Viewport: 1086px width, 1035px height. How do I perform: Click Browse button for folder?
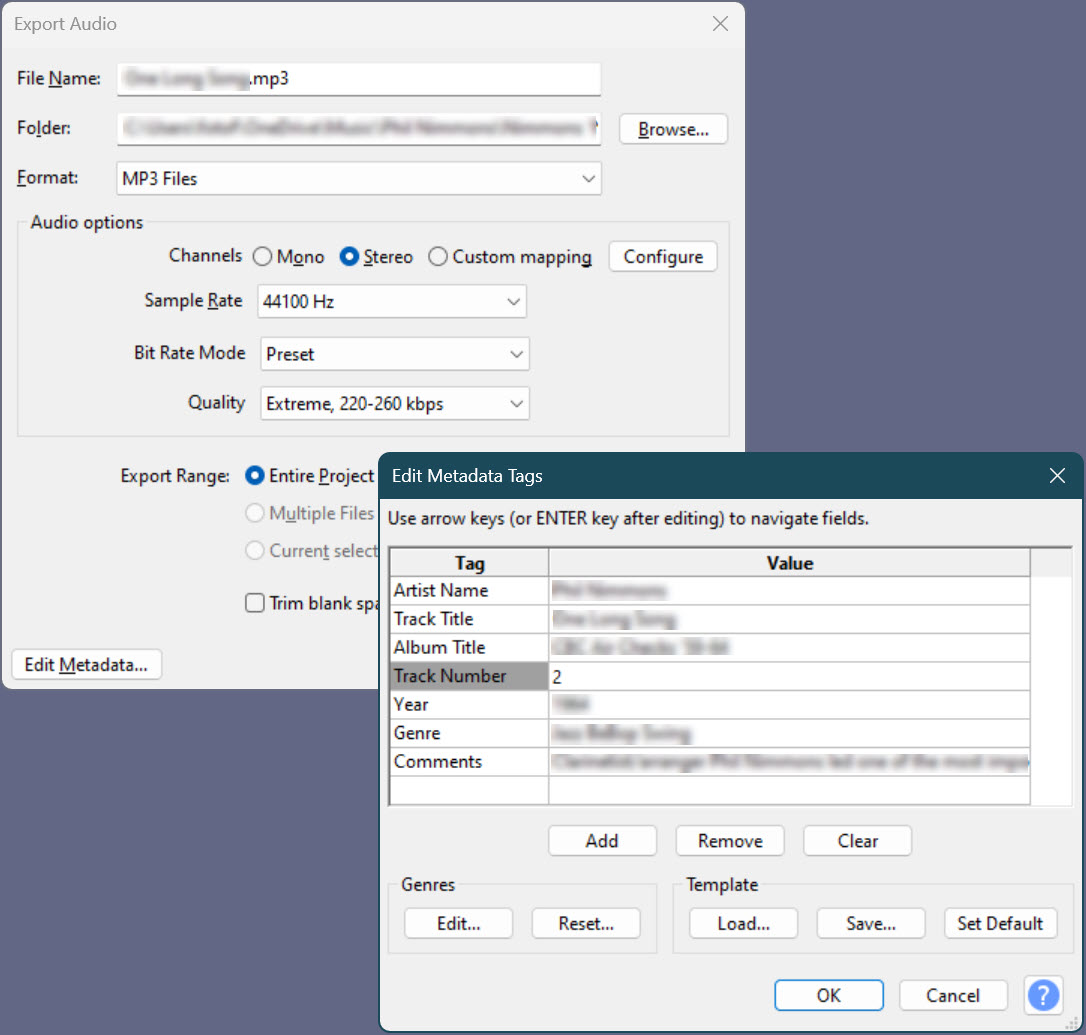click(x=673, y=129)
